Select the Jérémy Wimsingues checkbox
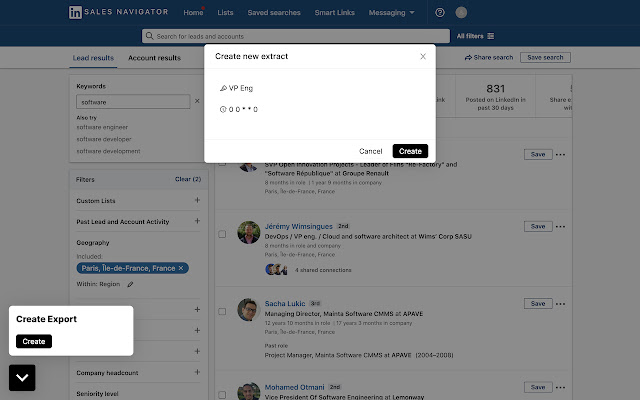 222,234
